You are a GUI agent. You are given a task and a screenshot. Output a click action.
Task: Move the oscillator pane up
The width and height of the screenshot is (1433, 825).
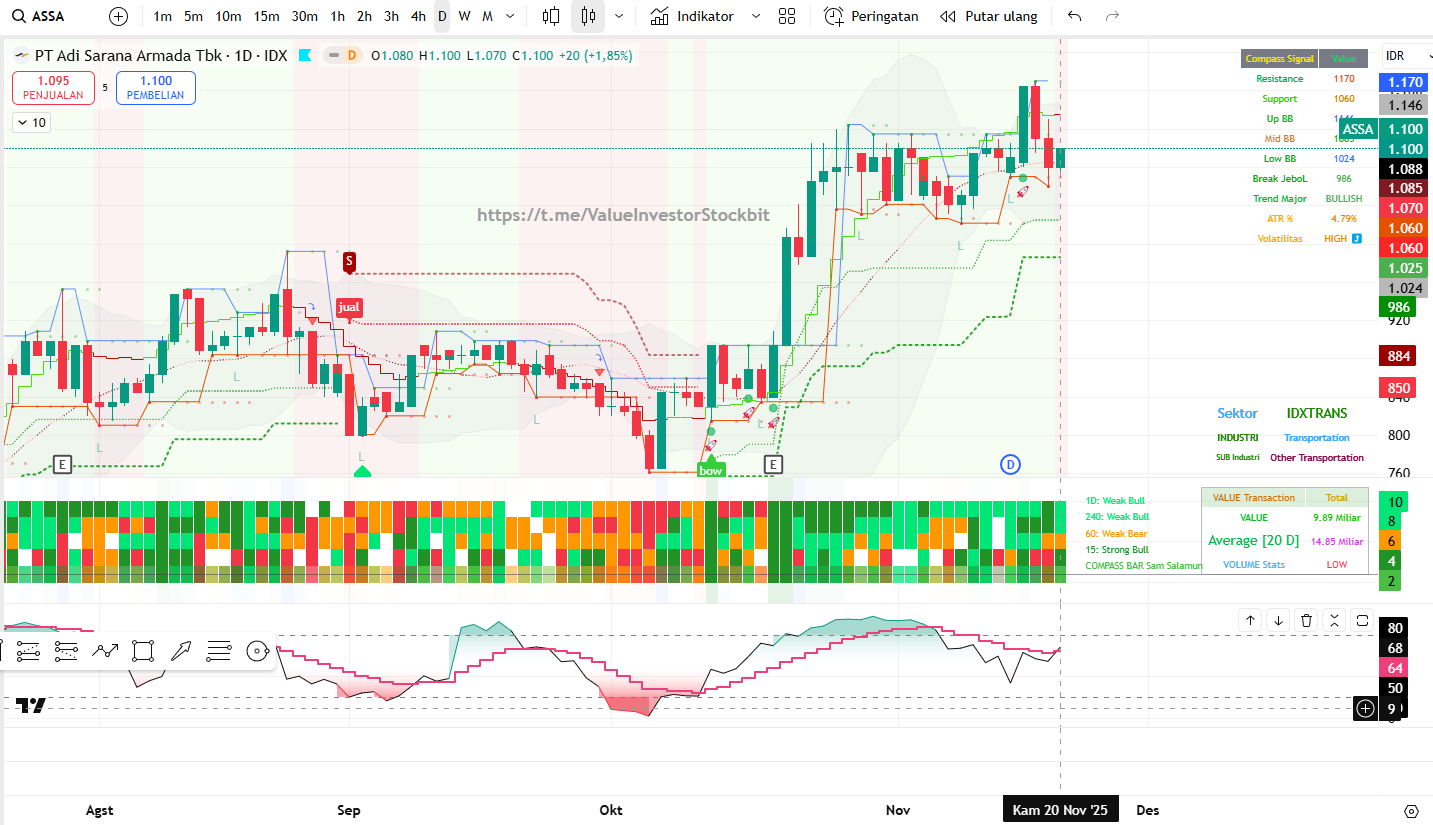(x=1250, y=620)
